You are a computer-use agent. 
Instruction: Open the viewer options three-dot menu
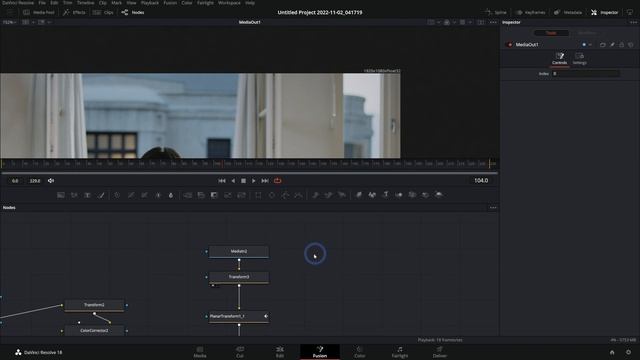(493, 22)
